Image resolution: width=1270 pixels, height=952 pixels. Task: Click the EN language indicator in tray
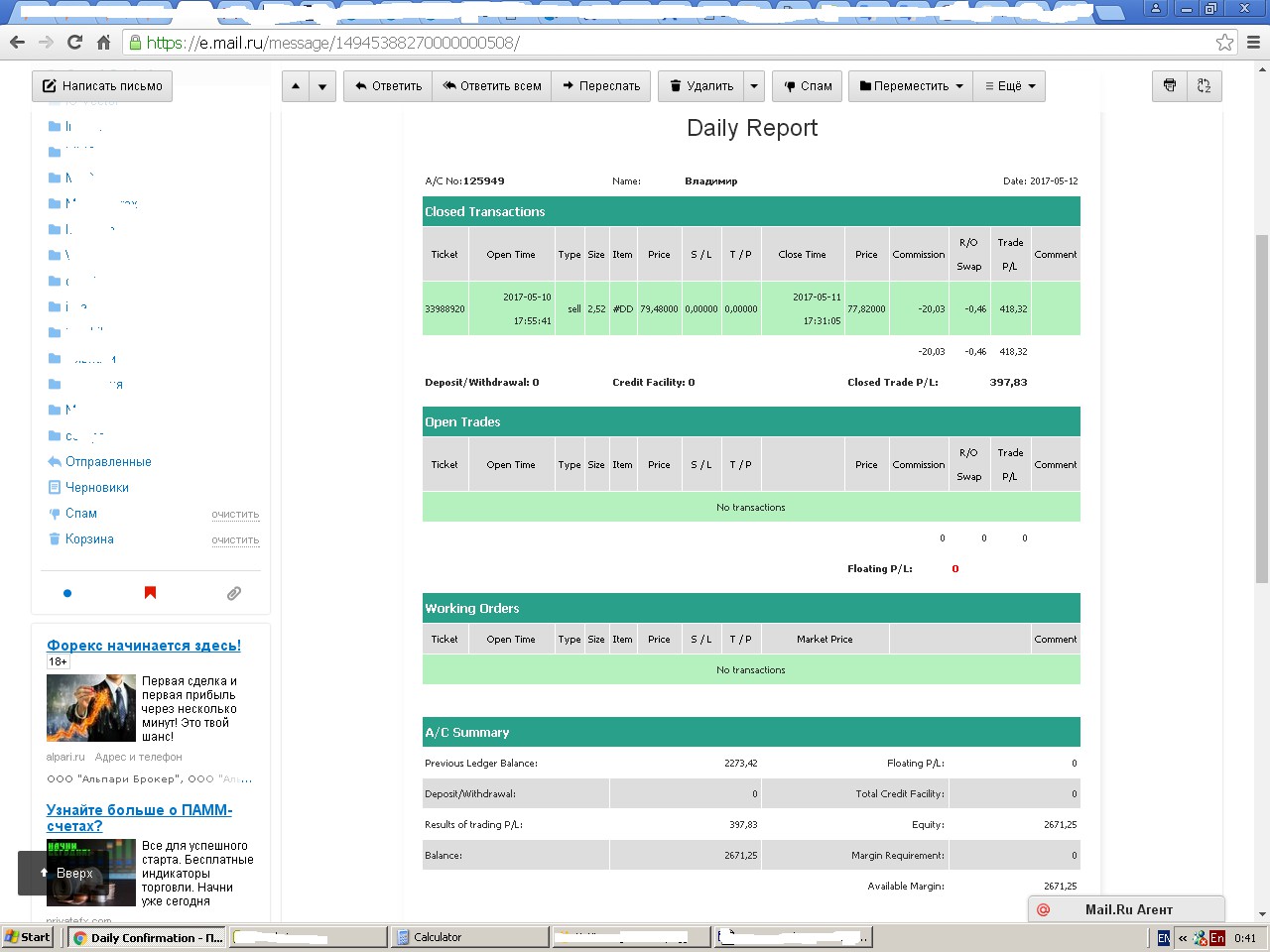pos(1164,938)
